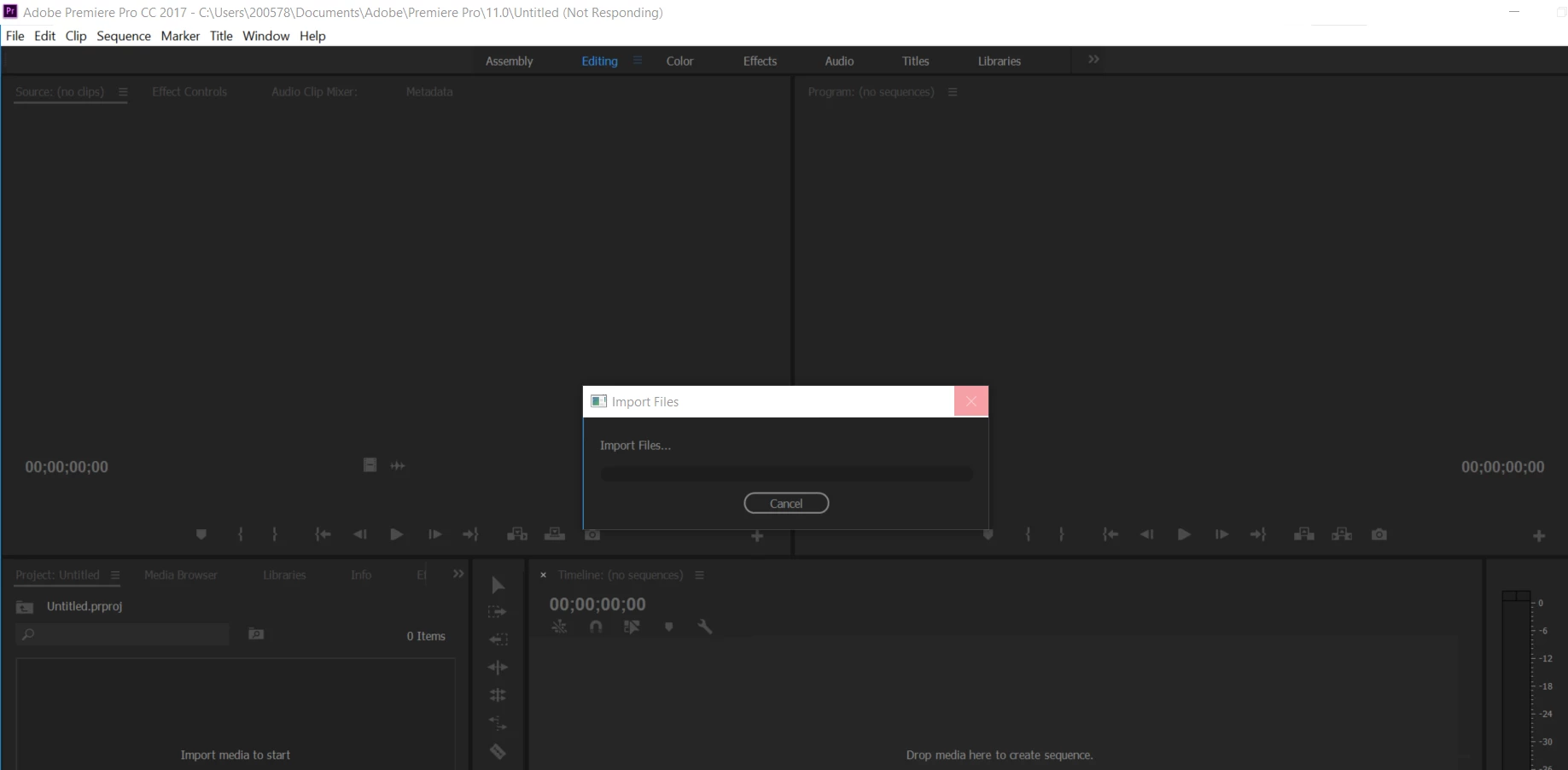Select the Ripple Edit tool
This screenshot has height=770, width=1568.
pyautogui.click(x=498, y=668)
